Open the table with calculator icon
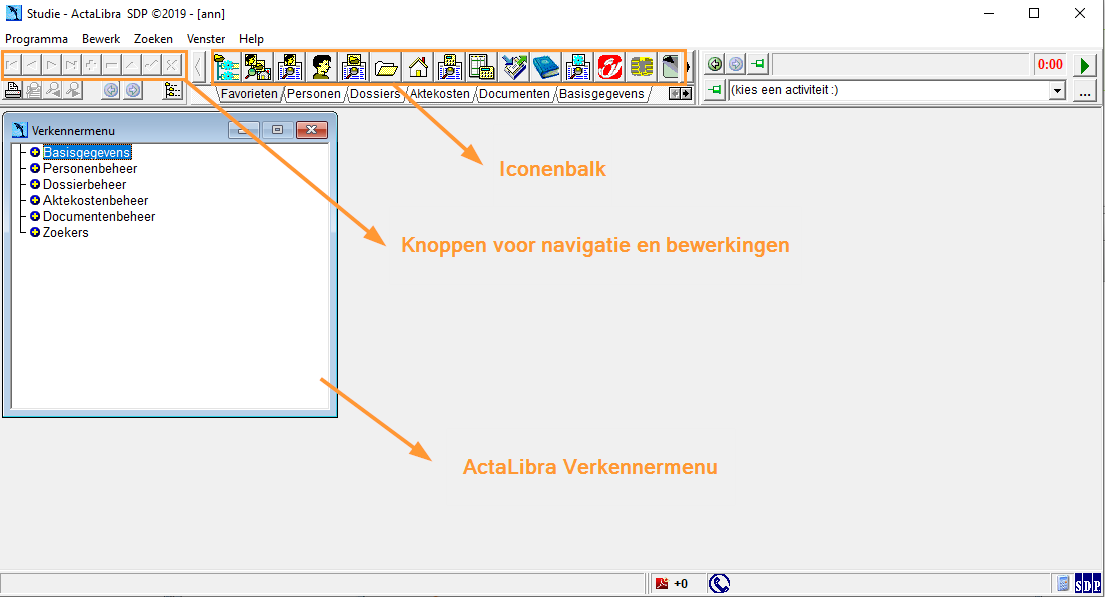The height and width of the screenshot is (597, 1105). (482, 68)
